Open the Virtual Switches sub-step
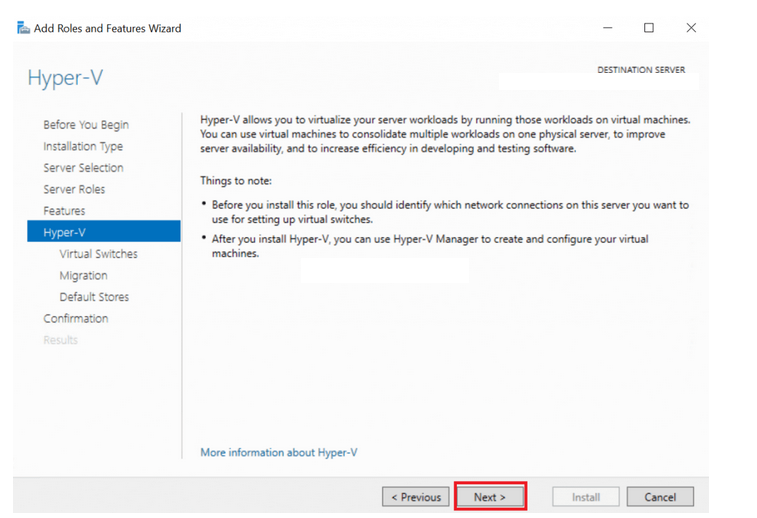The width and height of the screenshot is (757, 518). point(98,254)
